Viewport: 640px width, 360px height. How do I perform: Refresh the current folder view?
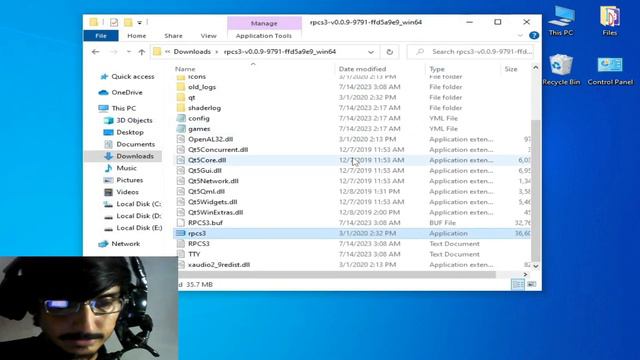click(389, 52)
